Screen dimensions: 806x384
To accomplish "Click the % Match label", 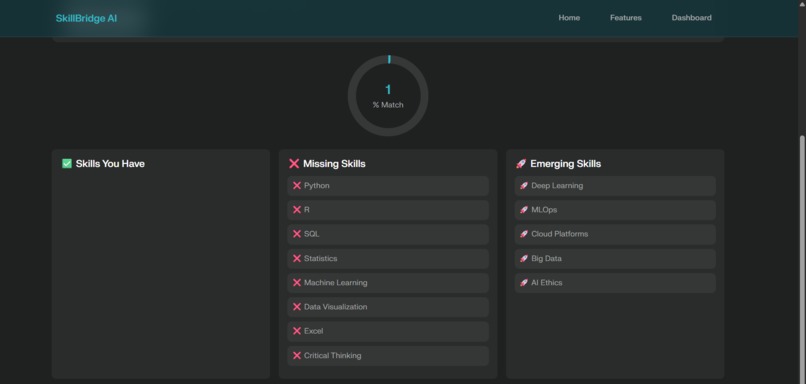I will [x=388, y=105].
